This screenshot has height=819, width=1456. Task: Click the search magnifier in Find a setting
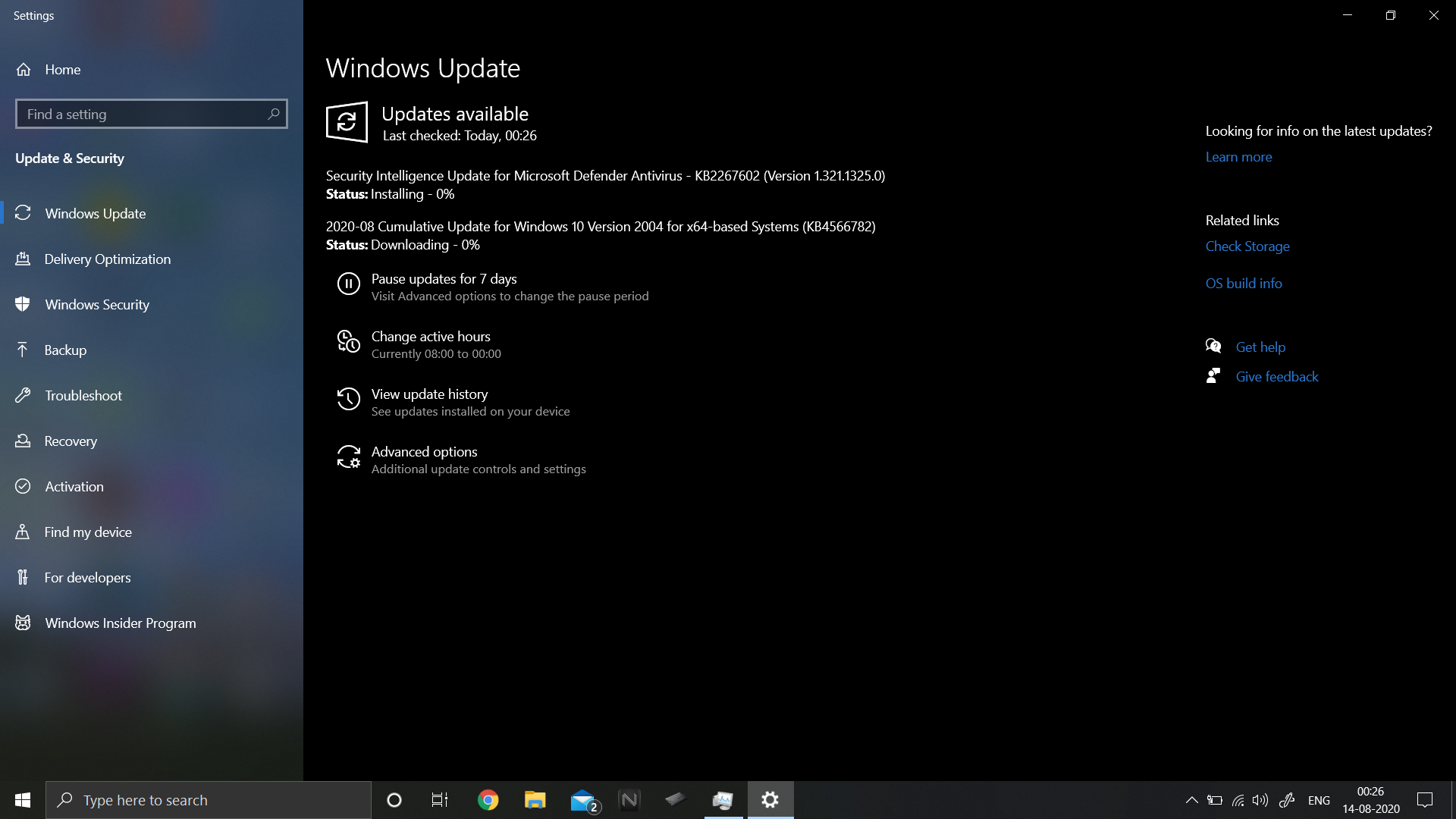(274, 114)
